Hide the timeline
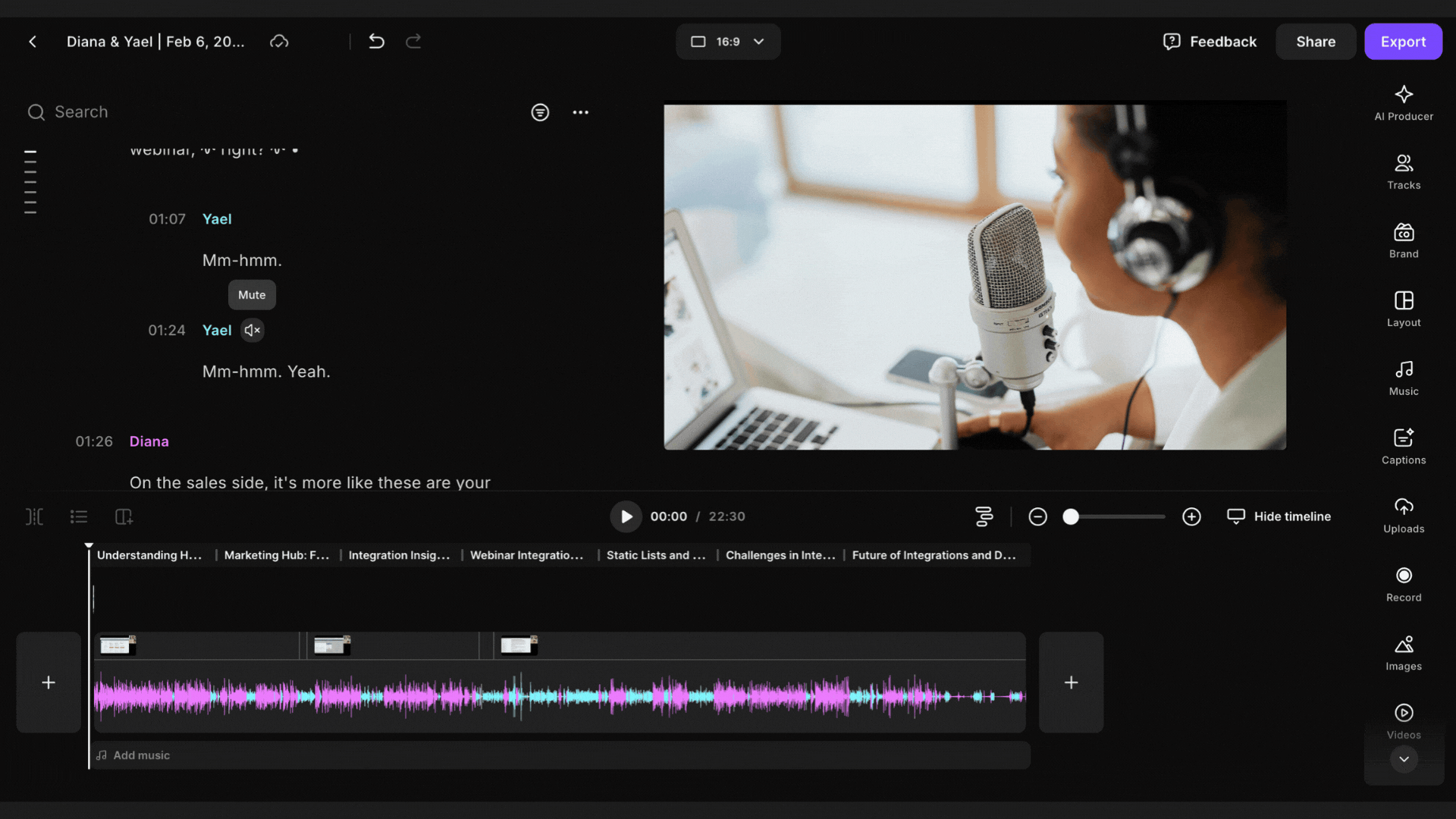 [x=1279, y=516]
